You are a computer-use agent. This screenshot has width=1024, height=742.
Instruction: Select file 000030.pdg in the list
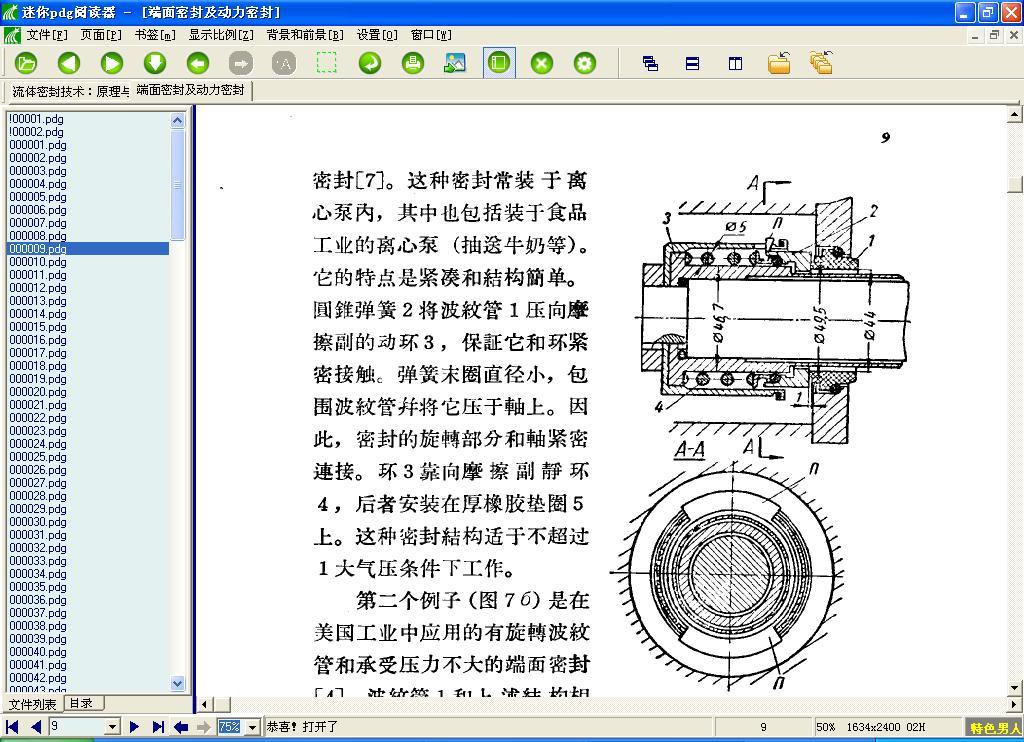point(38,522)
